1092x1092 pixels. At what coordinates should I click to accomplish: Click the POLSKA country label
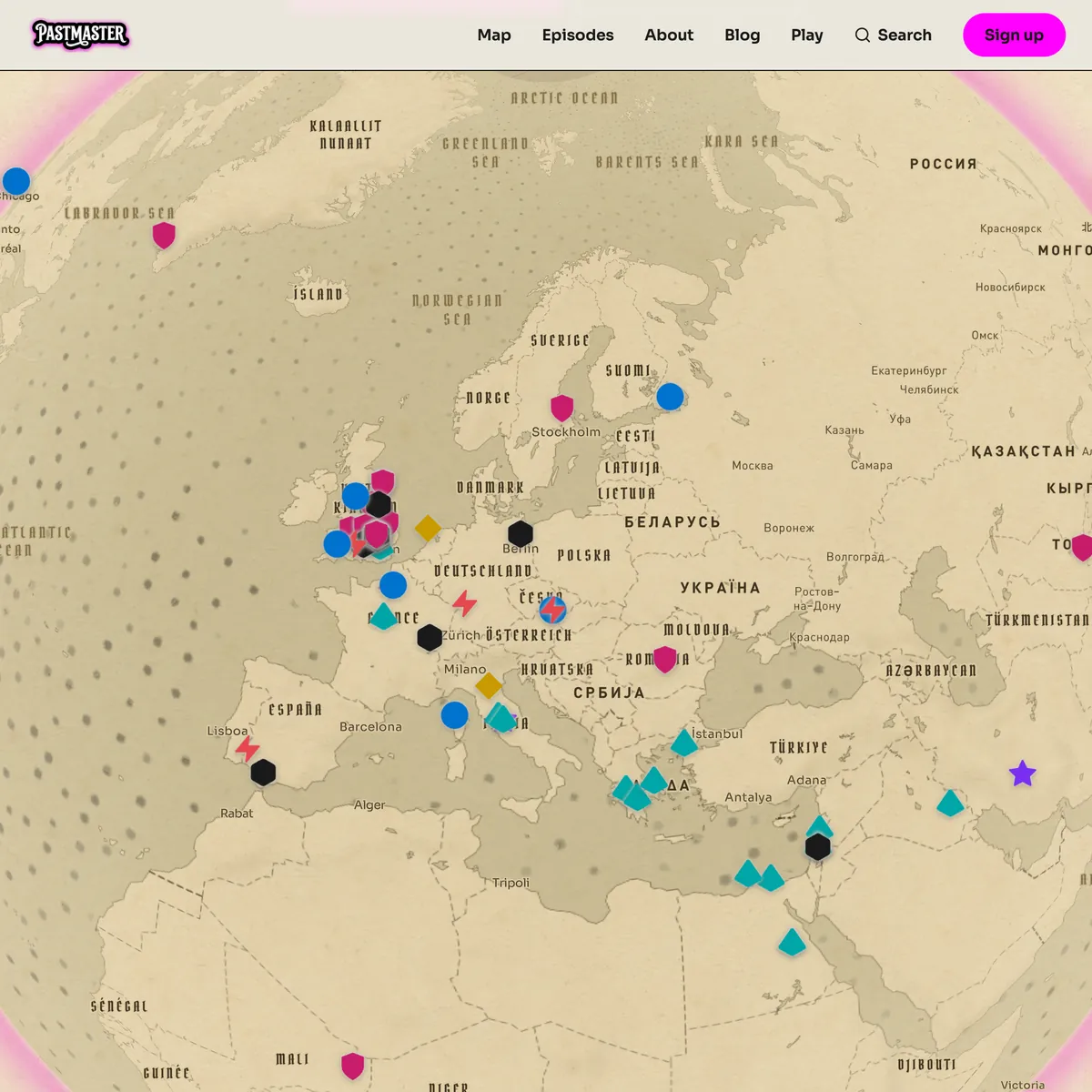pyautogui.click(x=584, y=555)
